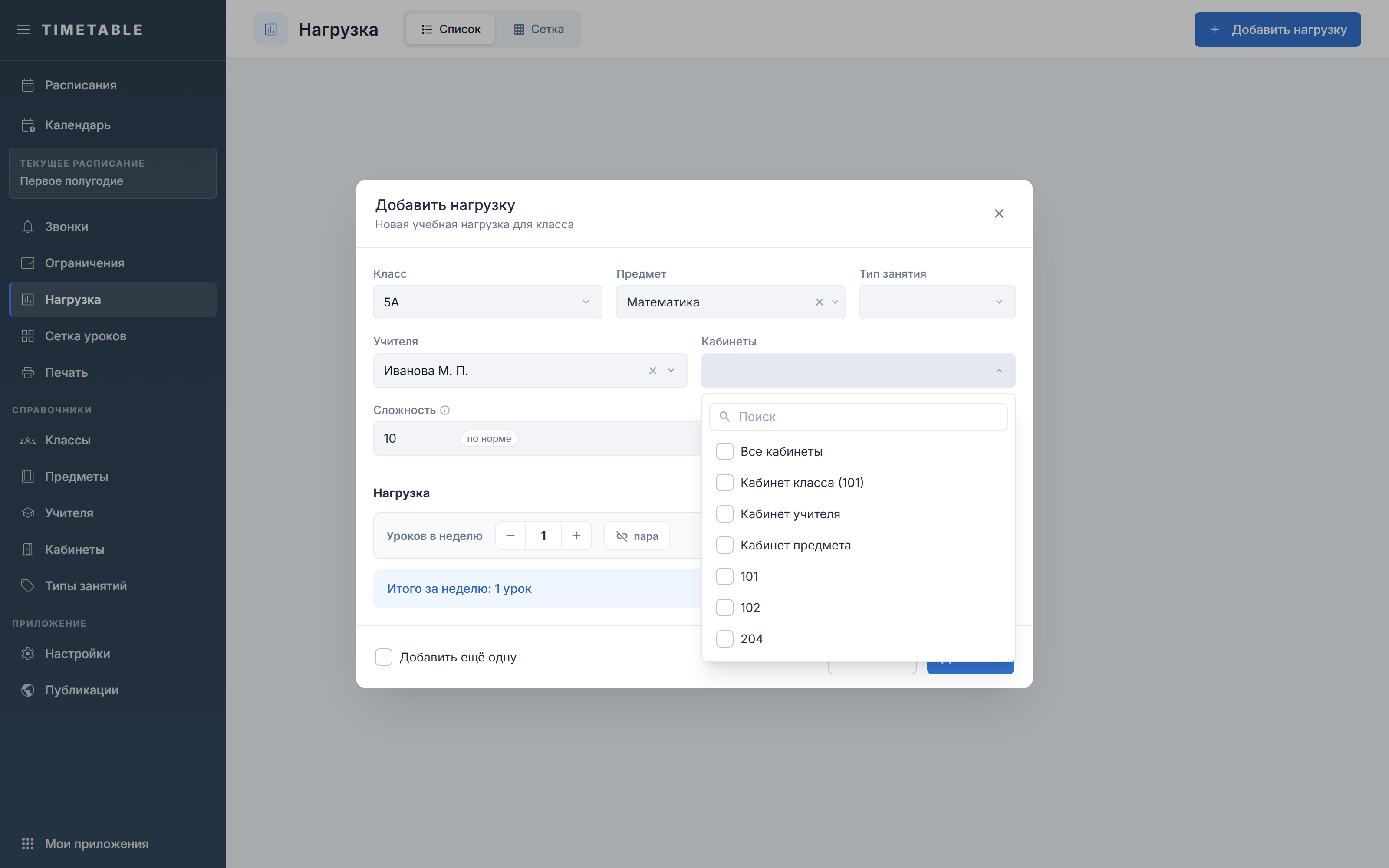Open the Предмет dropdown chevron
The image size is (1389, 868).
pos(835,302)
